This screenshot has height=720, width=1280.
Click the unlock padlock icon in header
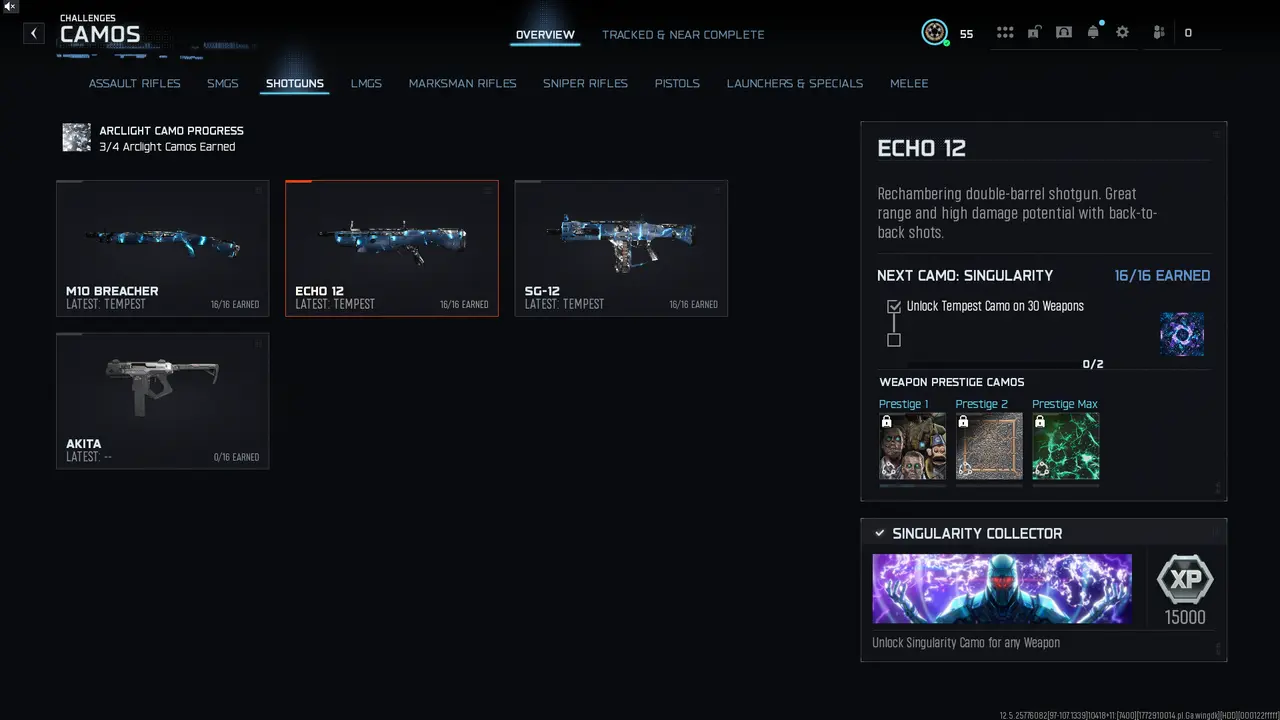point(1034,32)
